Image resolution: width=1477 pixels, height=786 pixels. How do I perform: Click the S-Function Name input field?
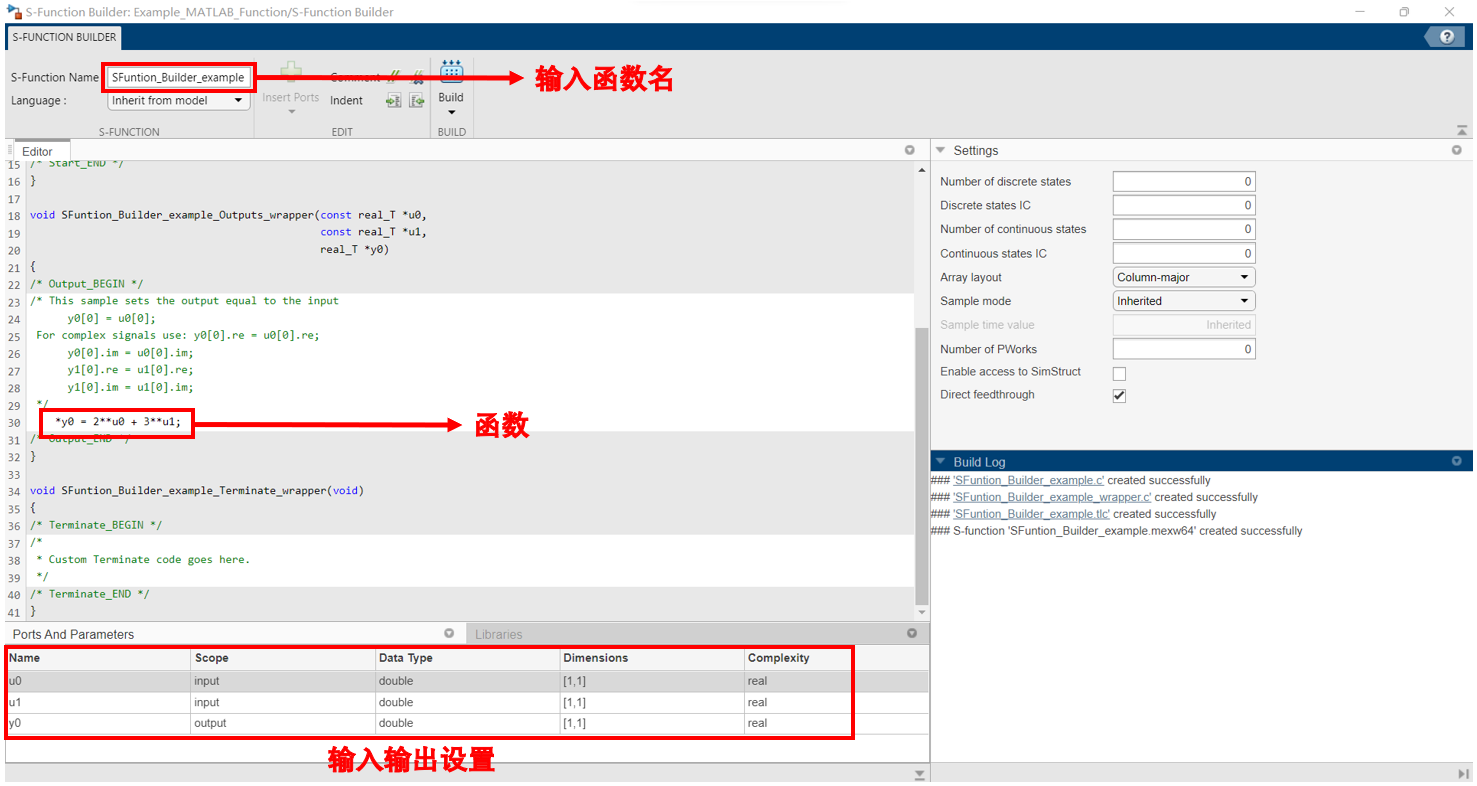pos(179,77)
